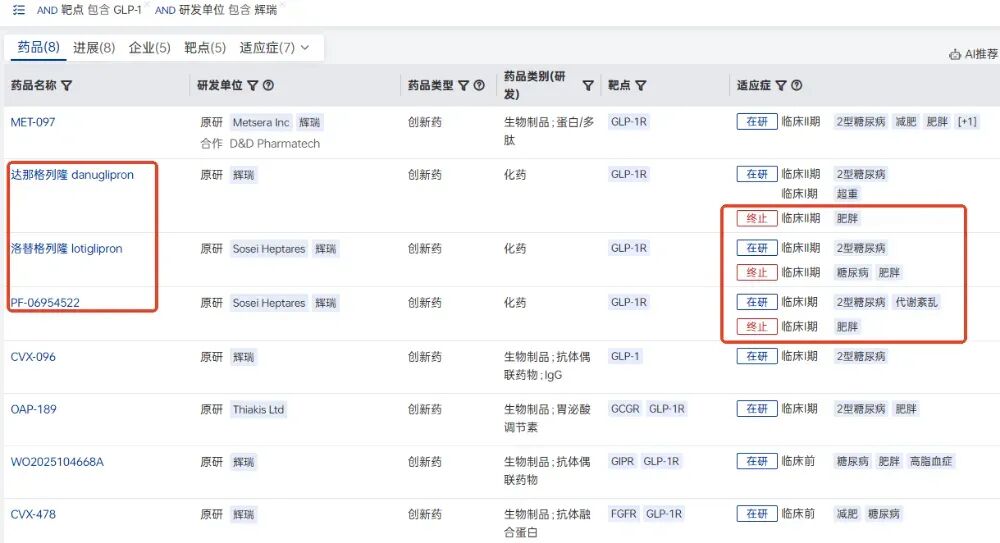Click the filter icon beside 适应症
Image resolution: width=1000 pixels, height=543 pixels.
[x=781, y=86]
